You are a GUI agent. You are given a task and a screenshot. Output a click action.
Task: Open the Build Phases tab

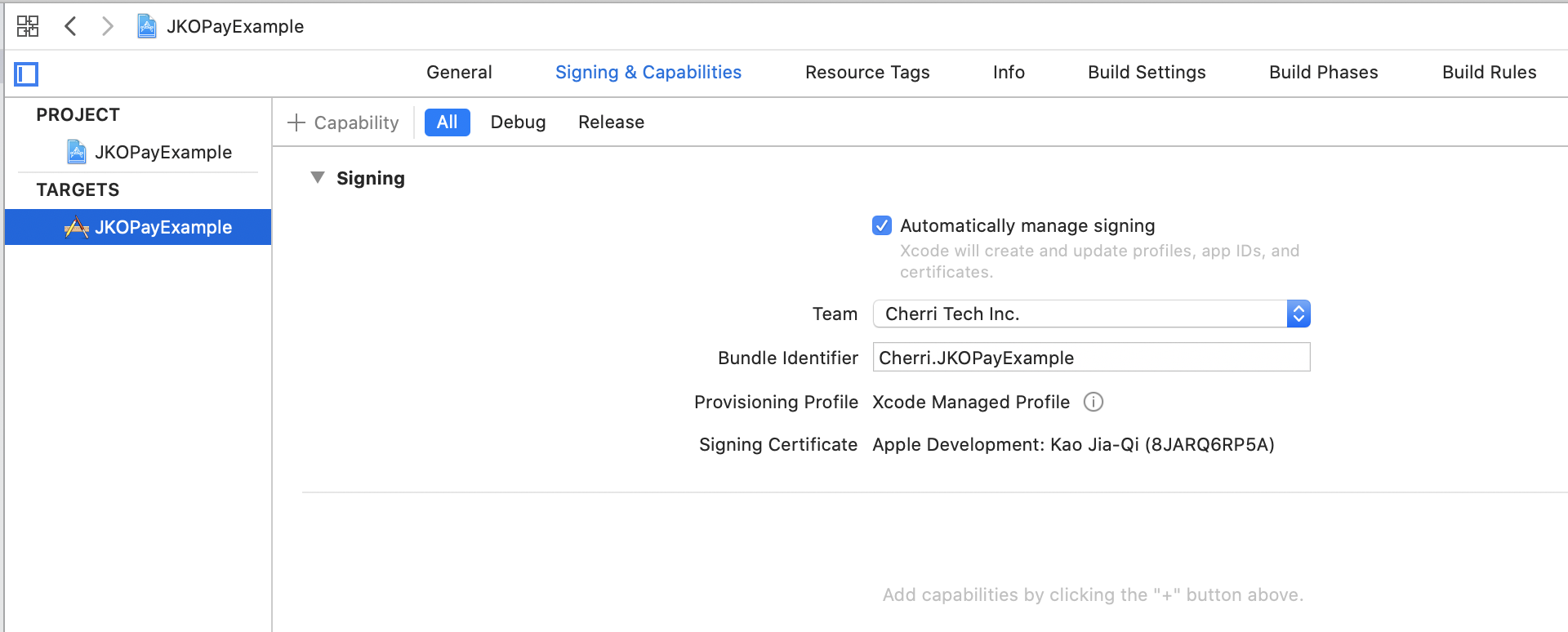click(1323, 72)
